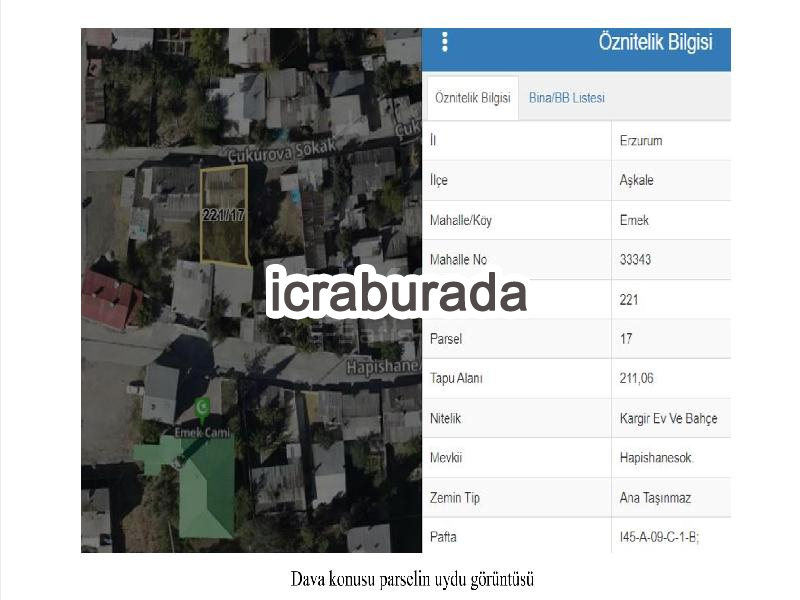Select the Tapu Alanı value 211,06
The height and width of the screenshot is (600, 800).
(636, 378)
